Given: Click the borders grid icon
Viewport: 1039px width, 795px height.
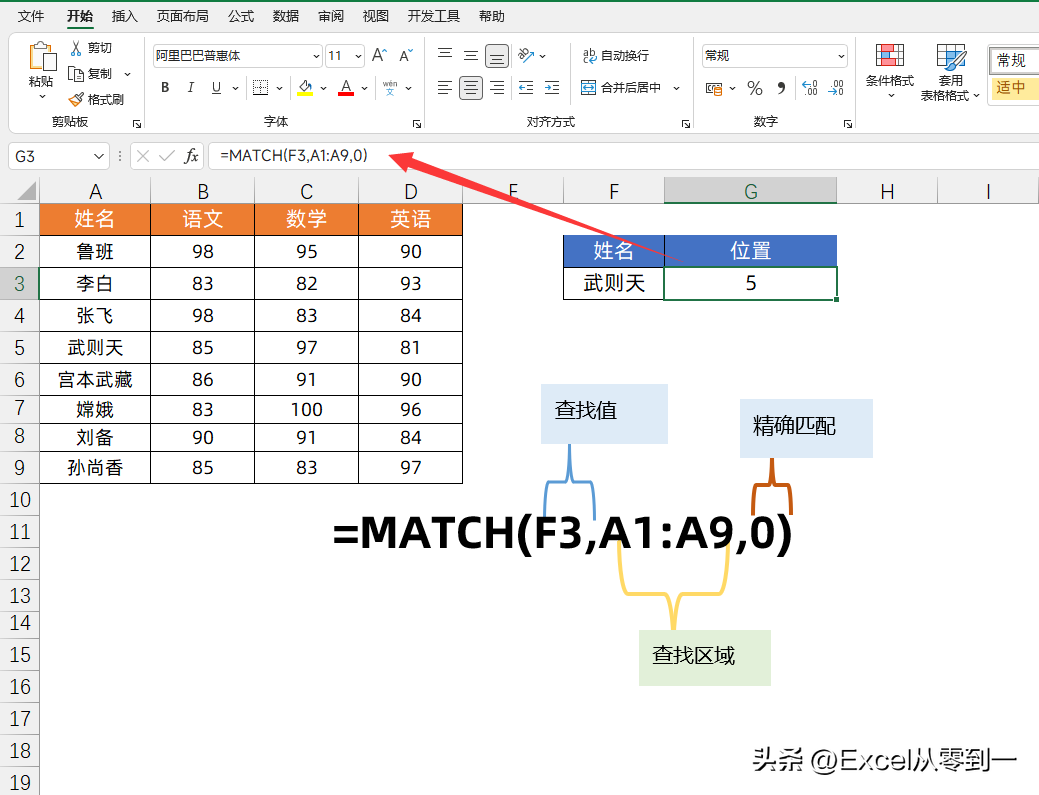Looking at the screenshot, I should point(260,87).
